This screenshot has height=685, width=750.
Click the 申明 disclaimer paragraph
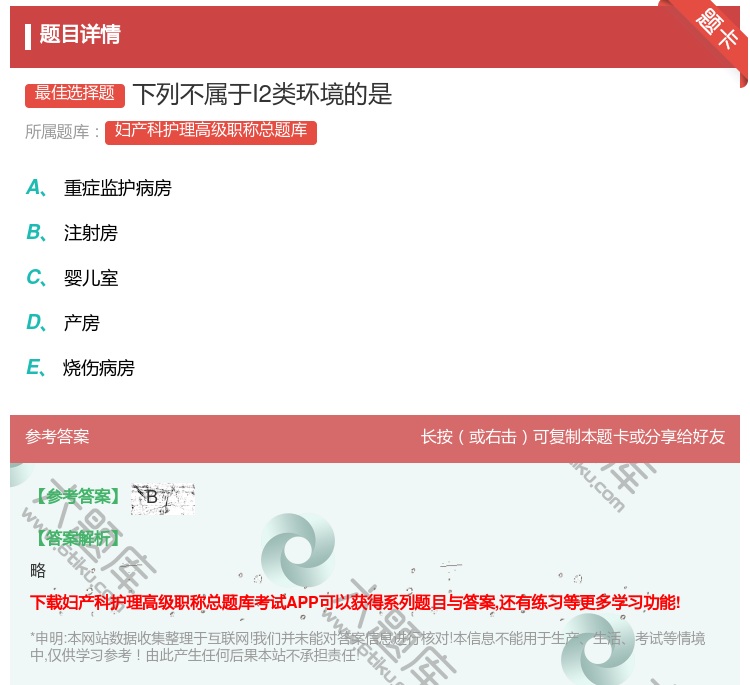(x=367, y=646)
